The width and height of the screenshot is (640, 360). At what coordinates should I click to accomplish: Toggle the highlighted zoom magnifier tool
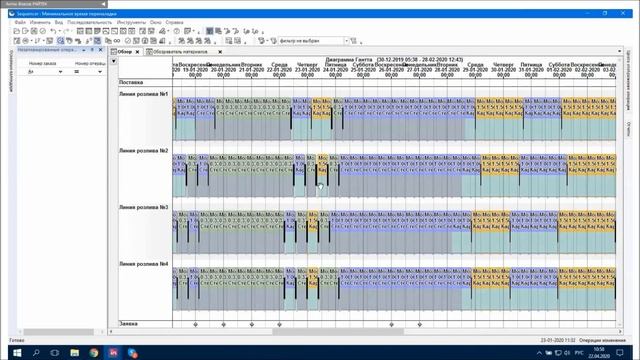coord(60,40)
